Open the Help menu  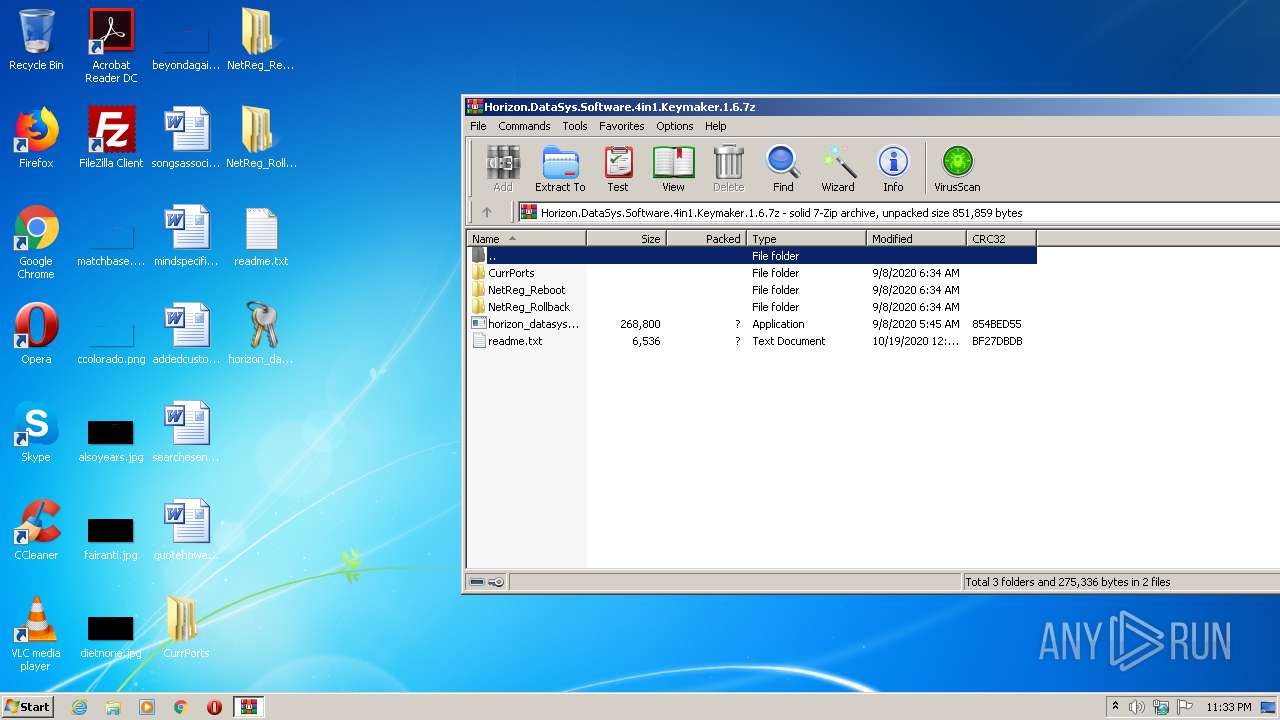point(716,126)
